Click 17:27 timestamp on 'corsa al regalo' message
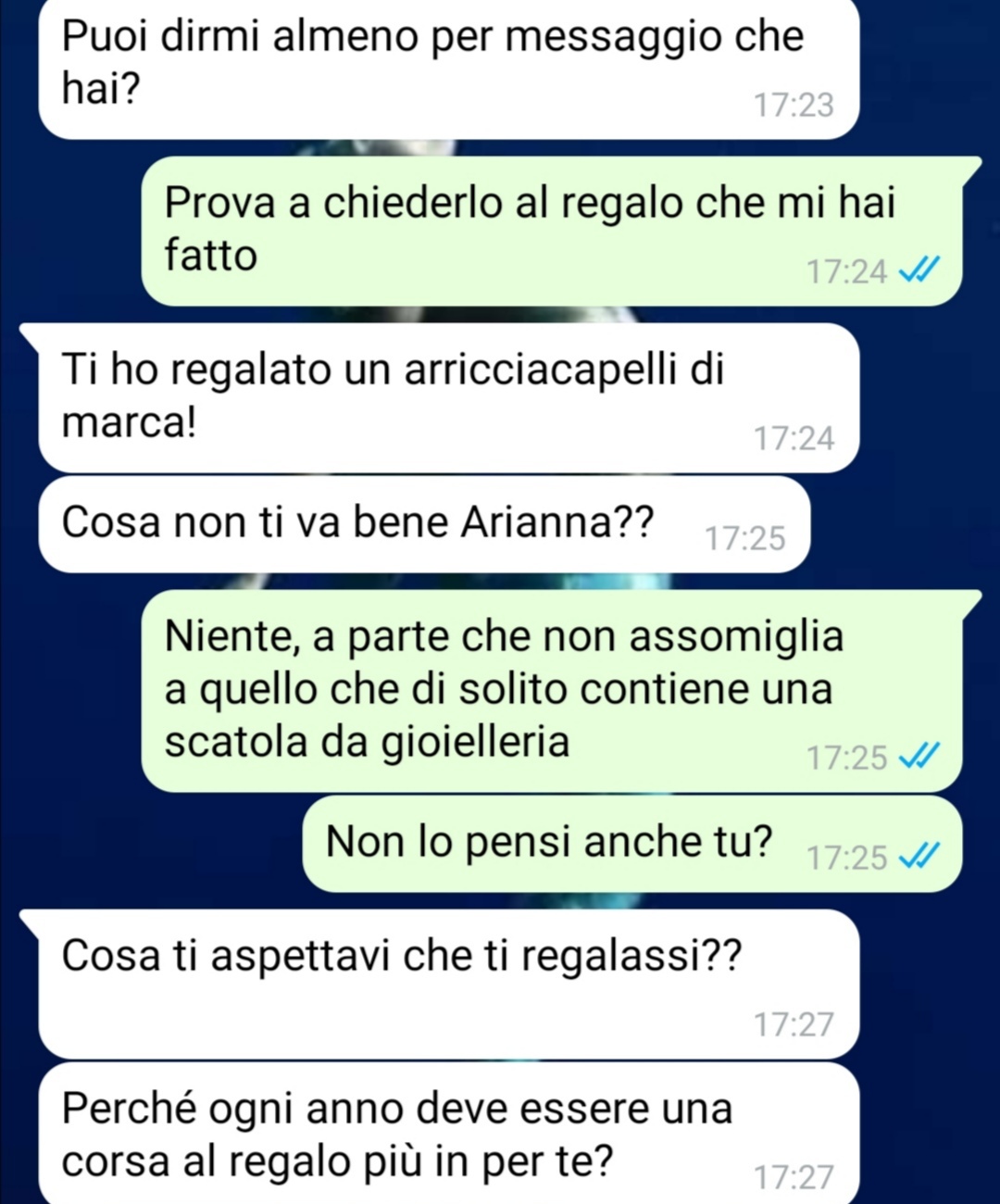 tap(794, 1177)
